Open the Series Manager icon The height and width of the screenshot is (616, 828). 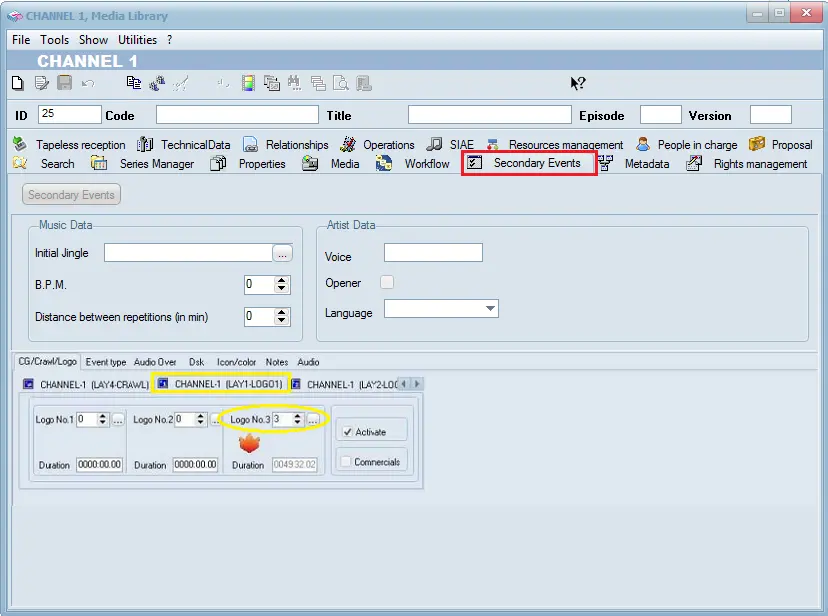click(99, 164)
